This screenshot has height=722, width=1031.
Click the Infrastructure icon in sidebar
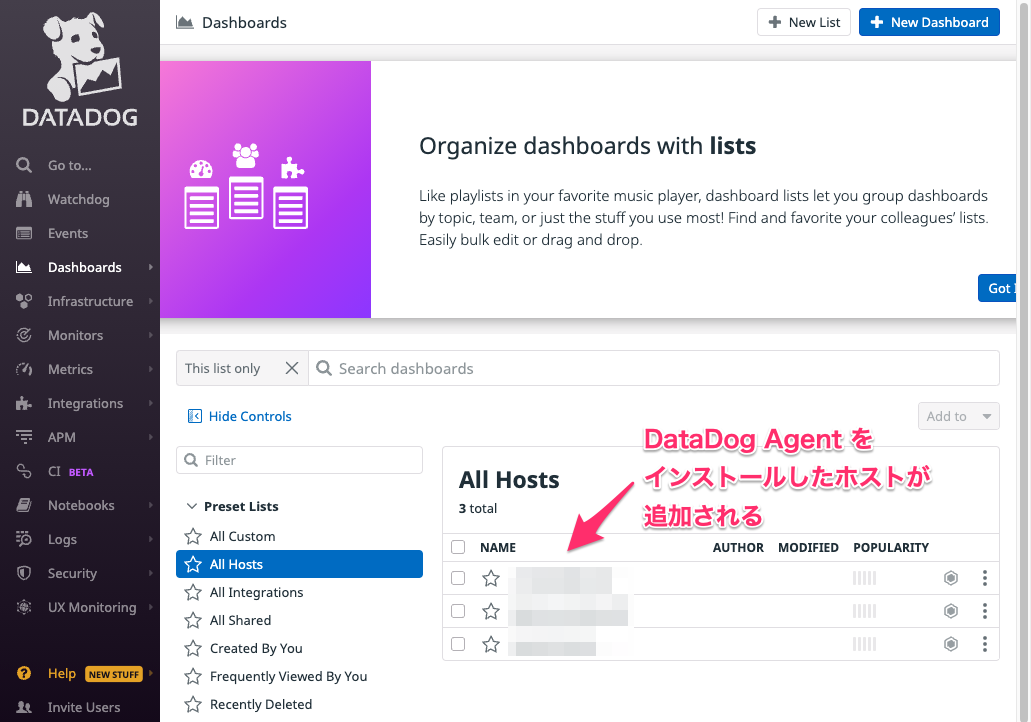24,301
